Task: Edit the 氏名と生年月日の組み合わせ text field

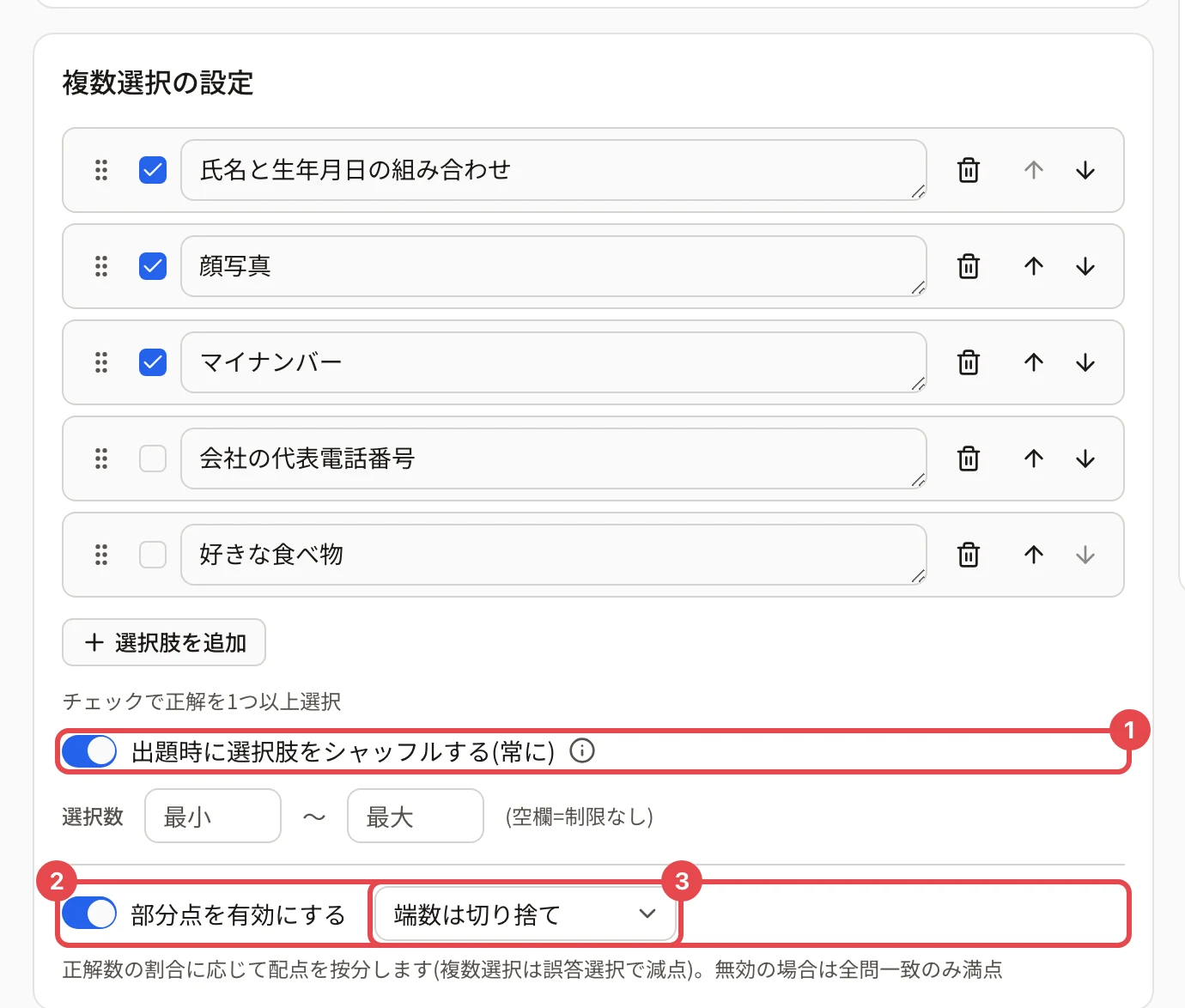Action: coord(554,170)
